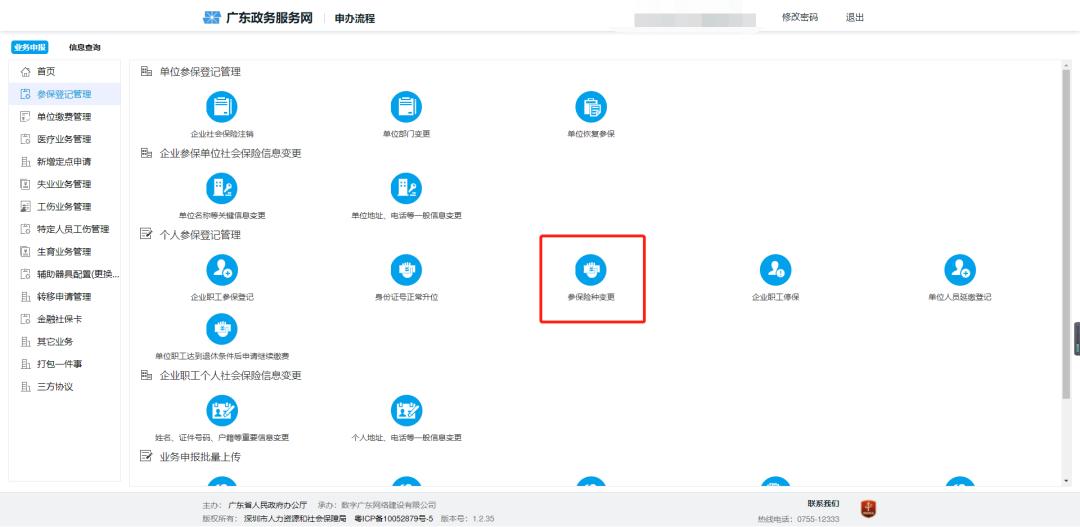Launch the 企业职工参保登记 icon
Viewport: 1080px width, 527px height.
[221, 270]
